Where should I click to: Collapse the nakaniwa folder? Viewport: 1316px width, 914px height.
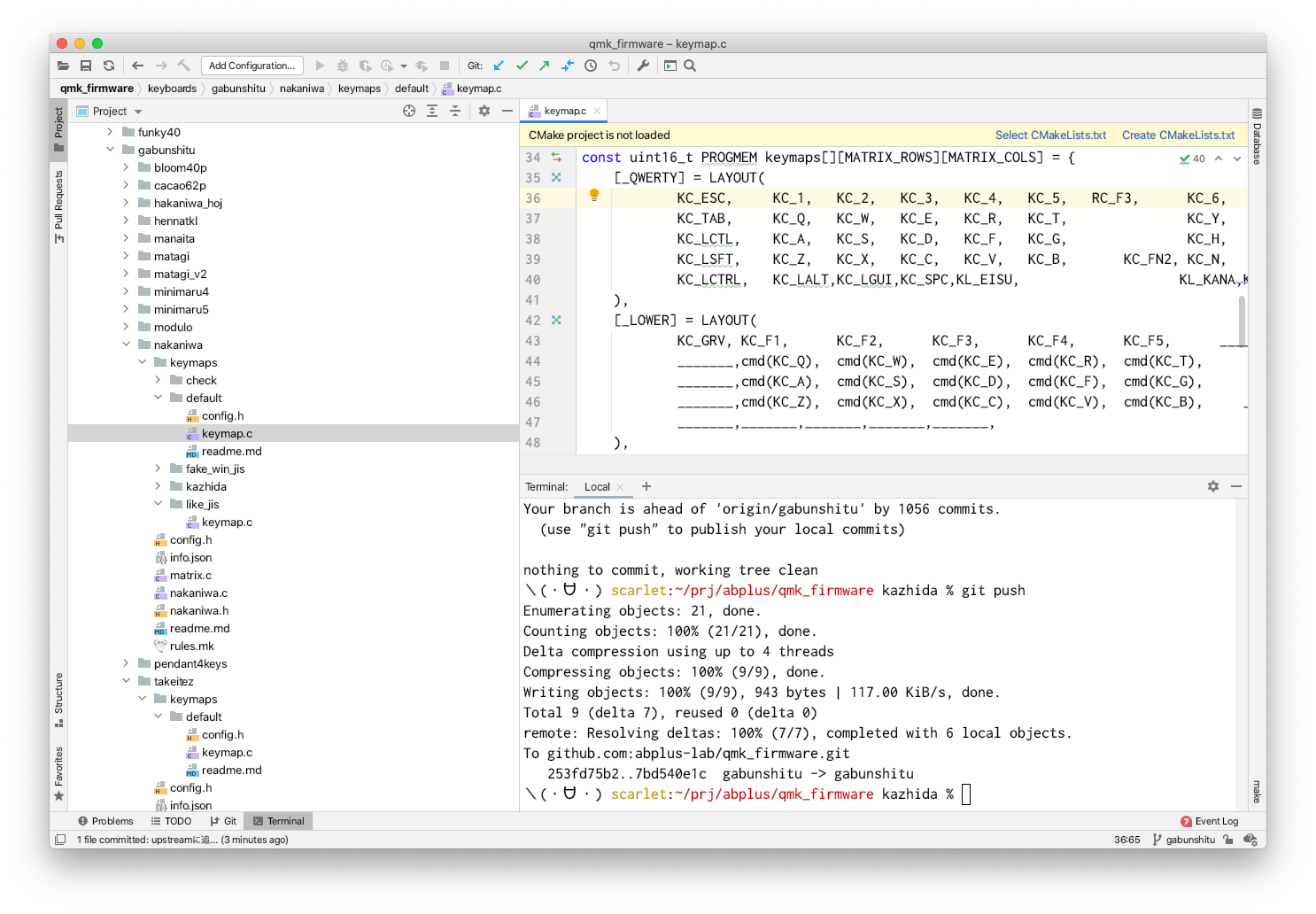[126, 345]
